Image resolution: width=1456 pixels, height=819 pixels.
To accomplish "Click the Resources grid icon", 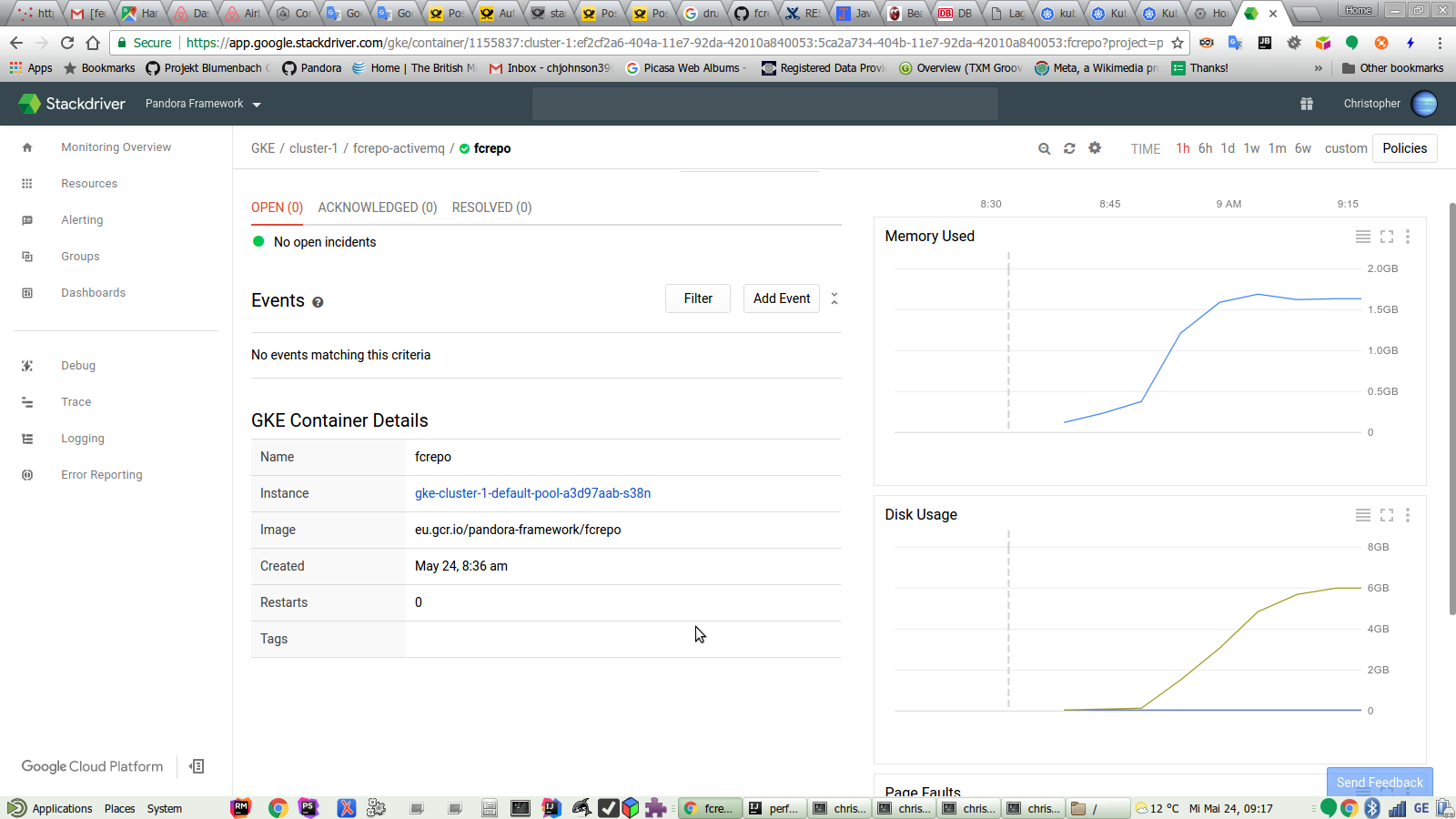I will click(x=27, y=184).
